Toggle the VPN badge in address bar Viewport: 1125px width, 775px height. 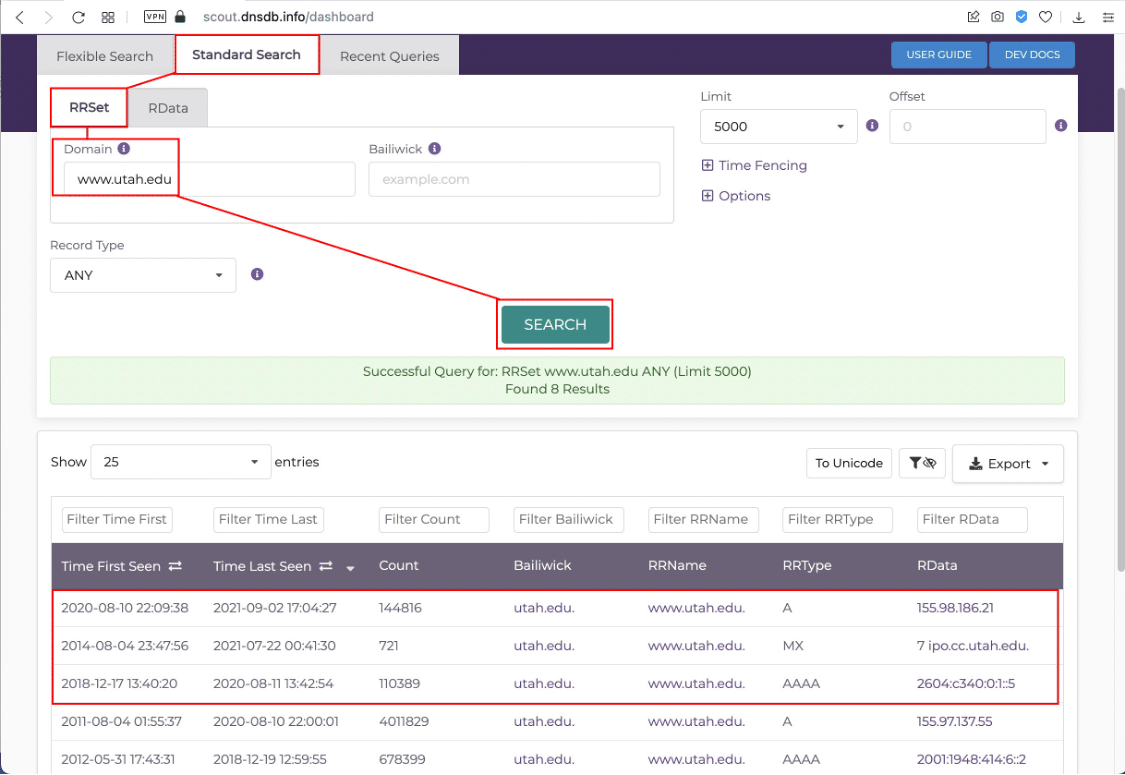point(154,16)
